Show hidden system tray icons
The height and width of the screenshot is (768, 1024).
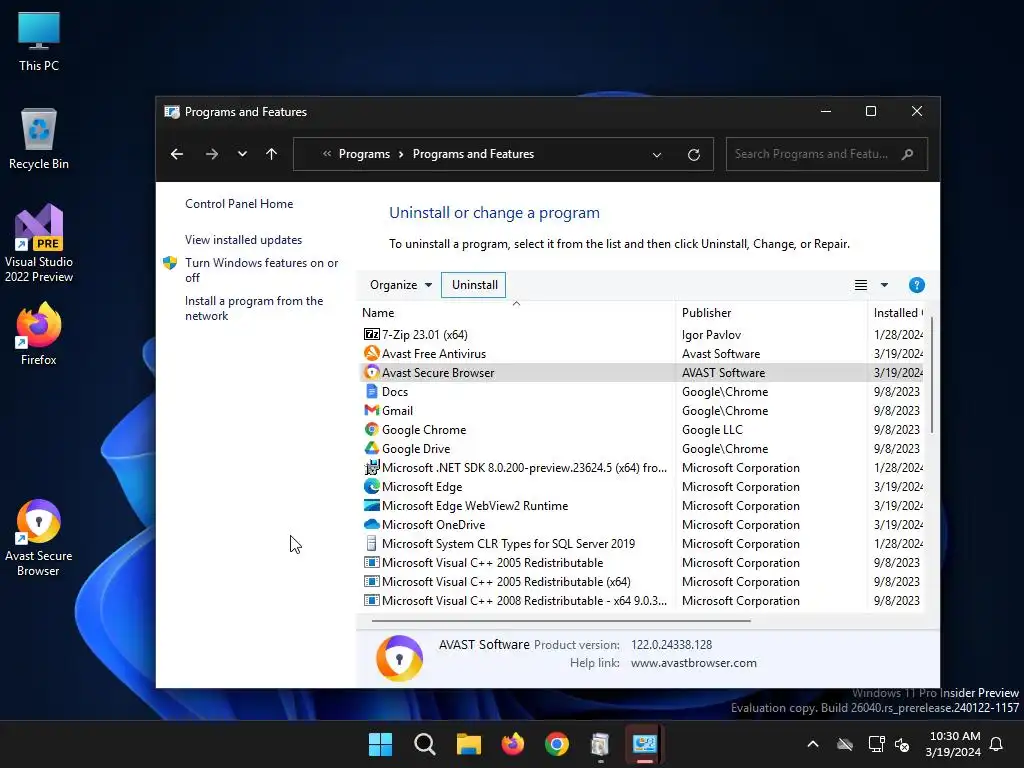[x=812, y=744]
